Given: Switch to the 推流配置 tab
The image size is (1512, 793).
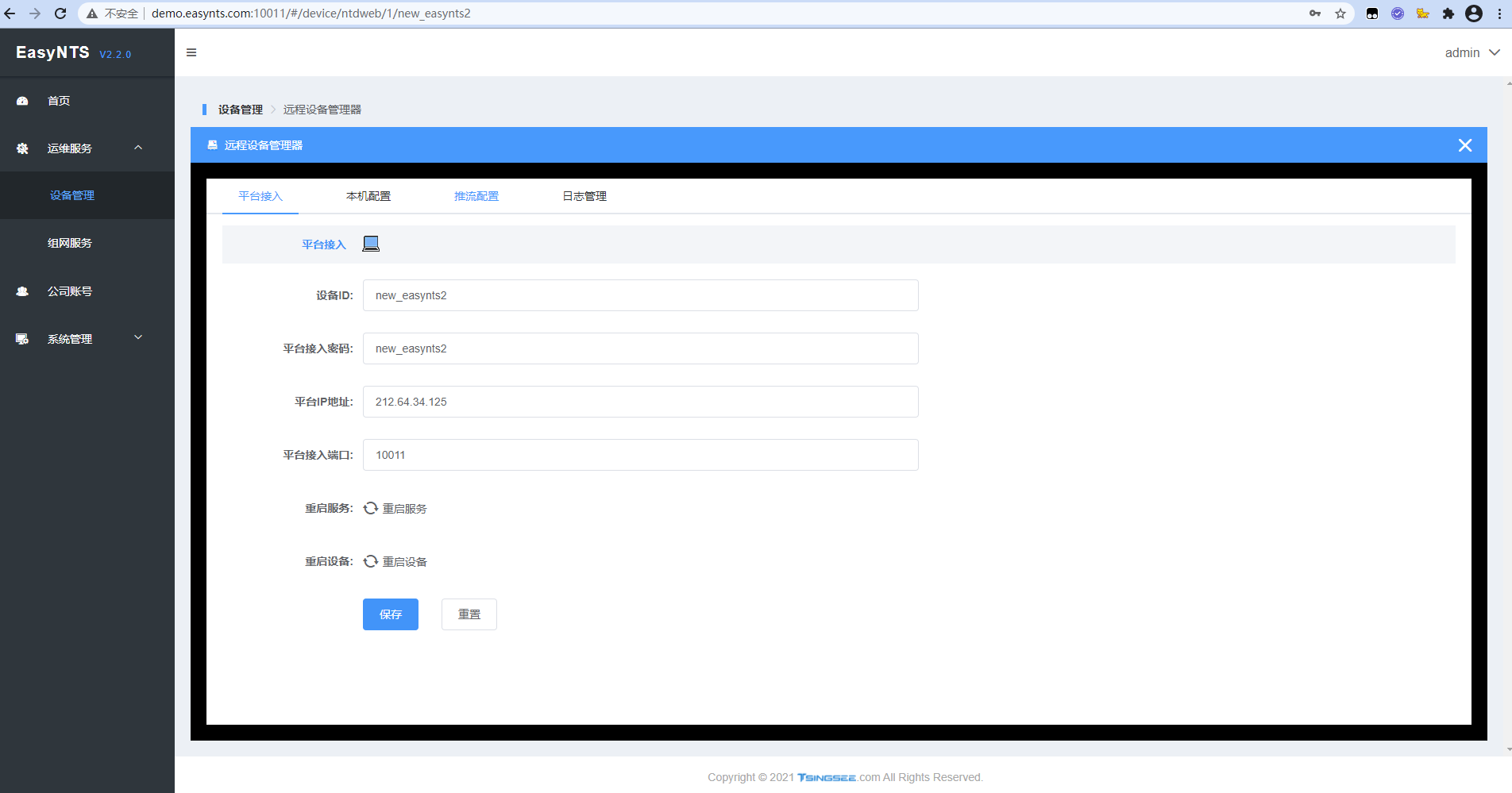Looking at the screenshot, I should pos(476,196).
